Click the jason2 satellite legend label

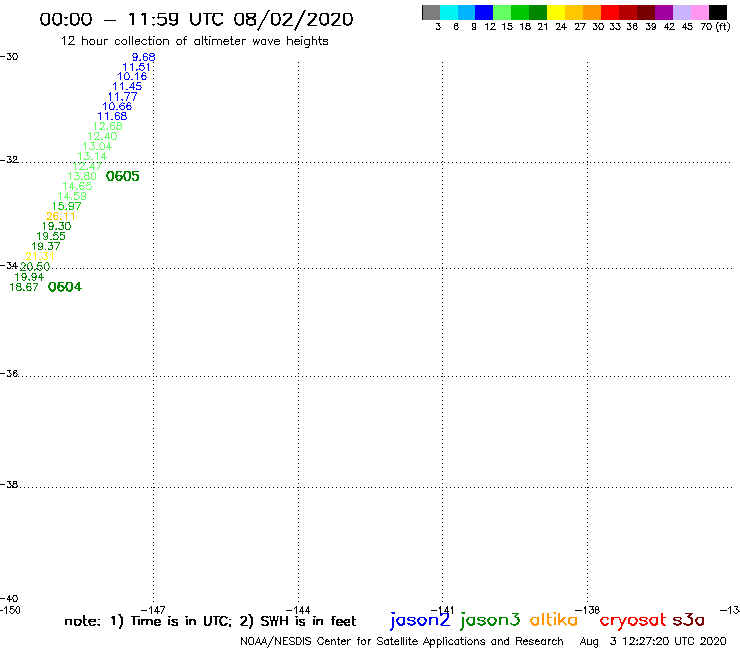[420, 621]
